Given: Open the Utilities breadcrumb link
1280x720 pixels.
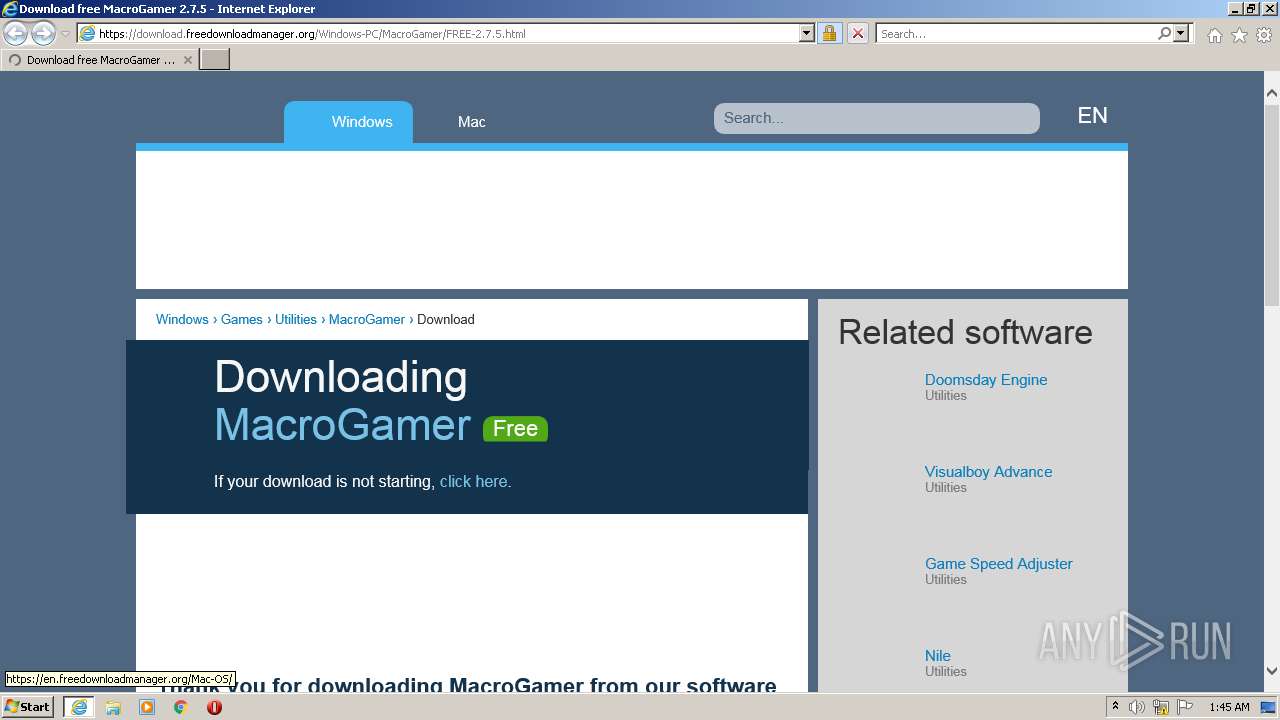Looking at the screenshot, I should 296,319.
